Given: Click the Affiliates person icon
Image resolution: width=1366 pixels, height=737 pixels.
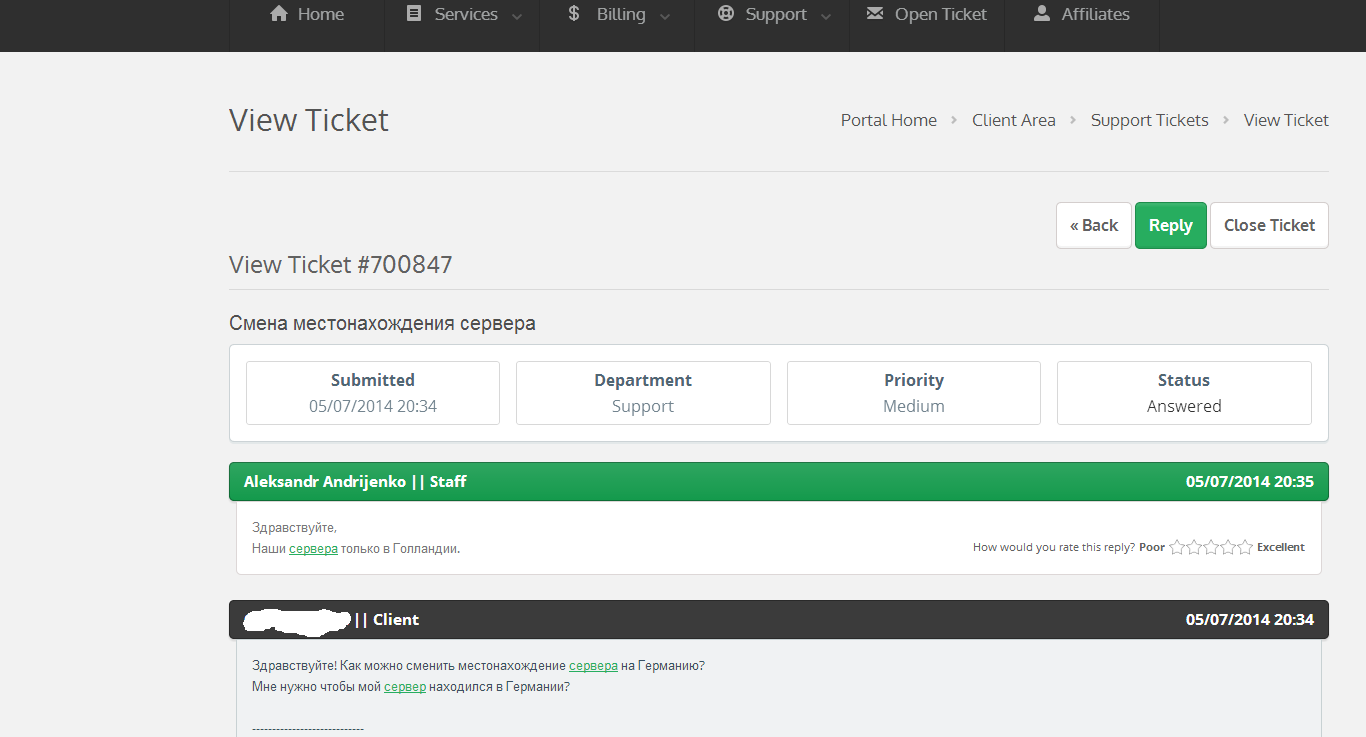Looking at the screenshot, I should click(x=1042, y=14).
